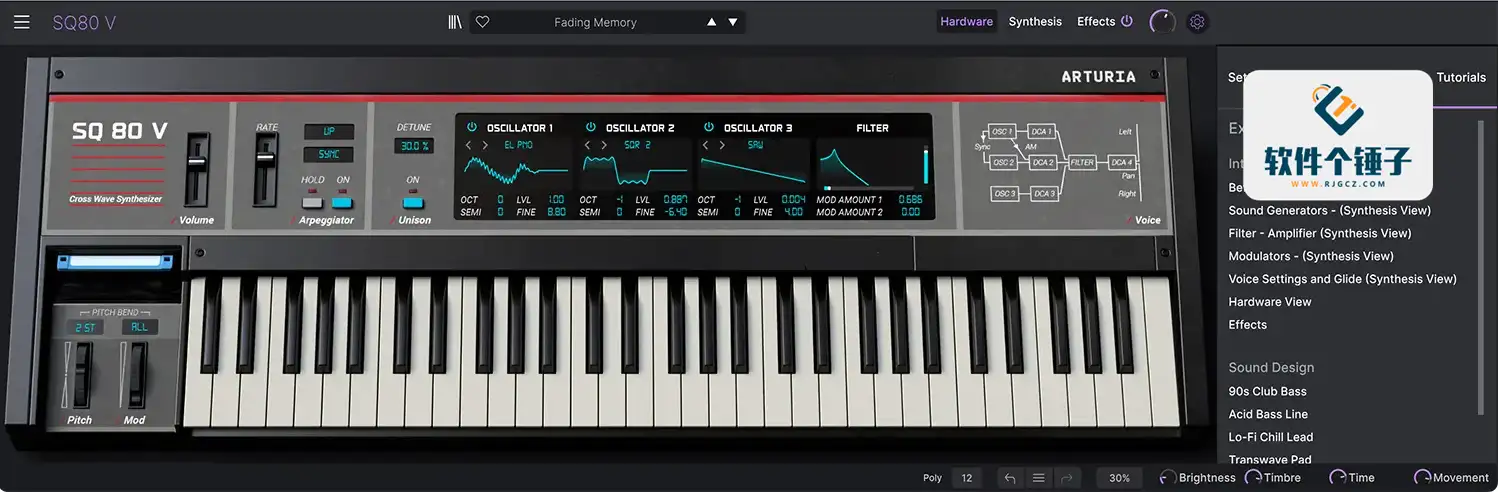This screenshot has height=492, width=1498.
Task: Click the Volume slider
Action: click(x=197, y=163)
